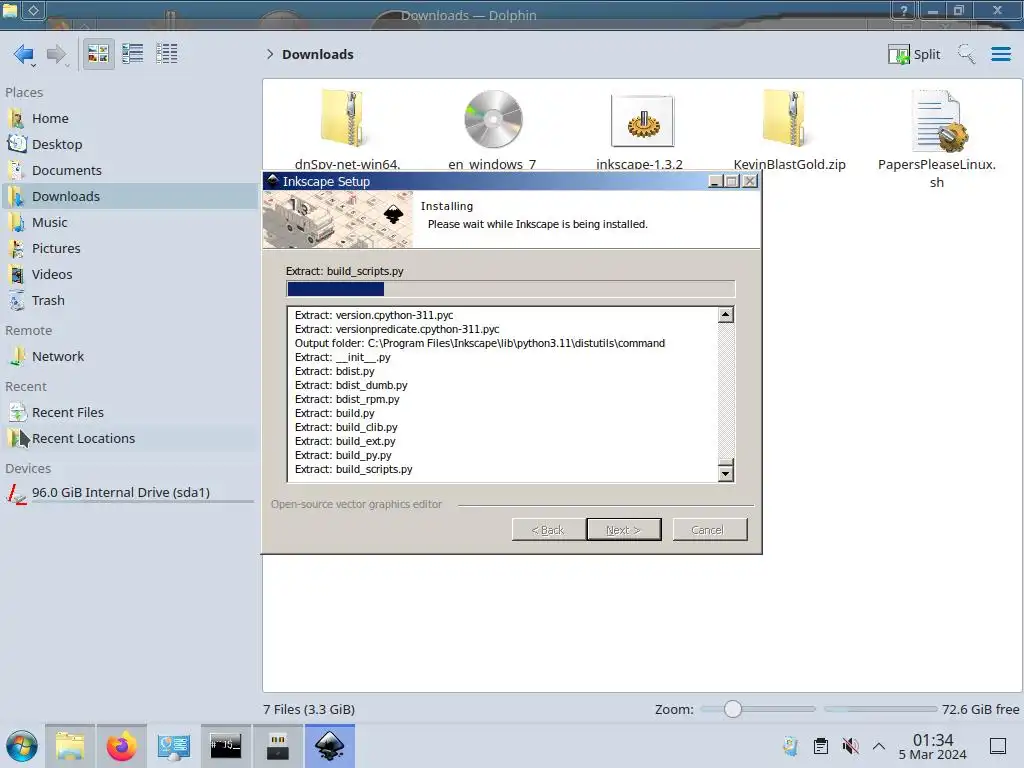Screen dimensions: 1024x768
Task: Open Recent Locations entry
Action: (131, 439)
